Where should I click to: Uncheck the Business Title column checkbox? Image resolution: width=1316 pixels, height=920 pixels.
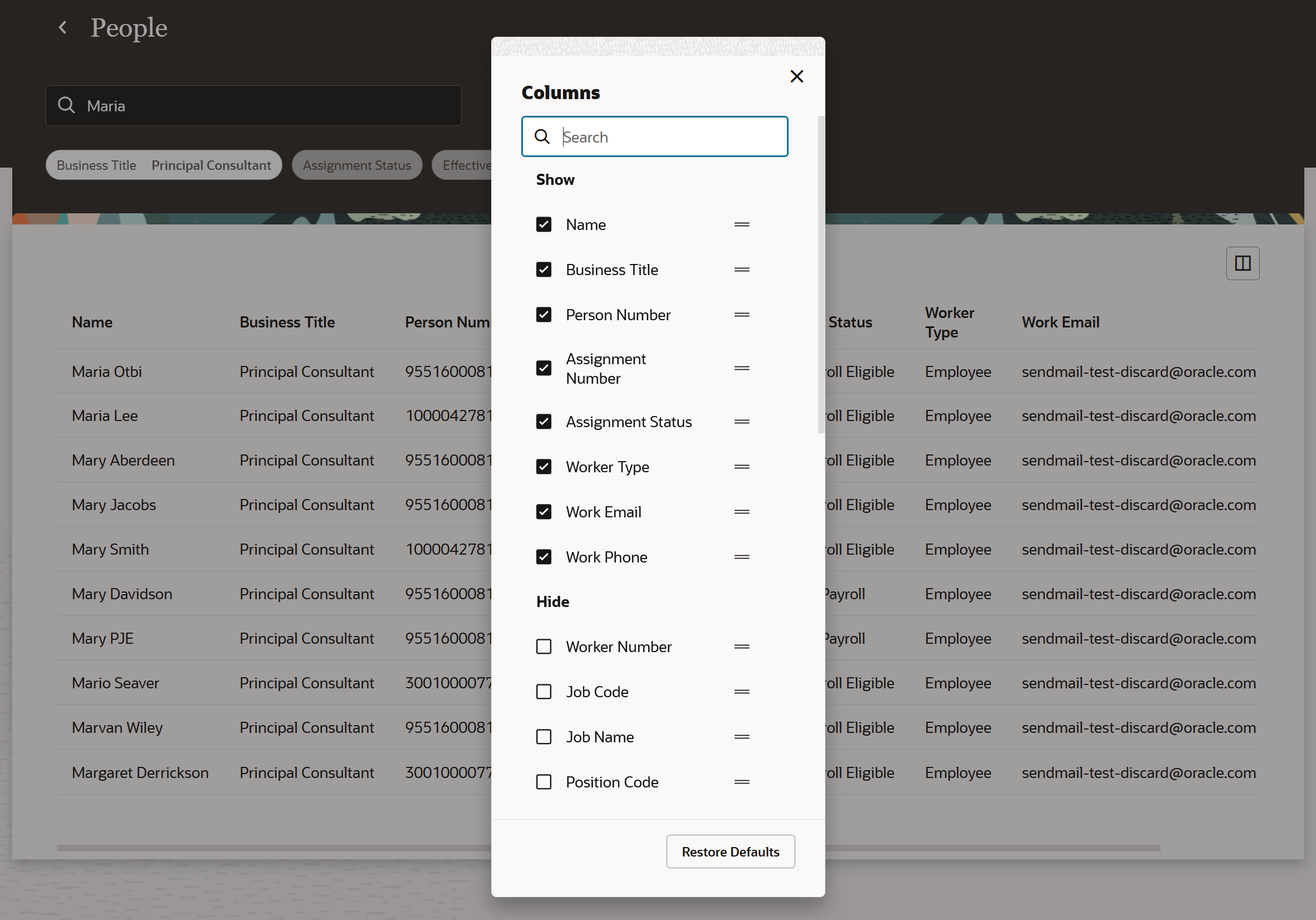[544, 270]
